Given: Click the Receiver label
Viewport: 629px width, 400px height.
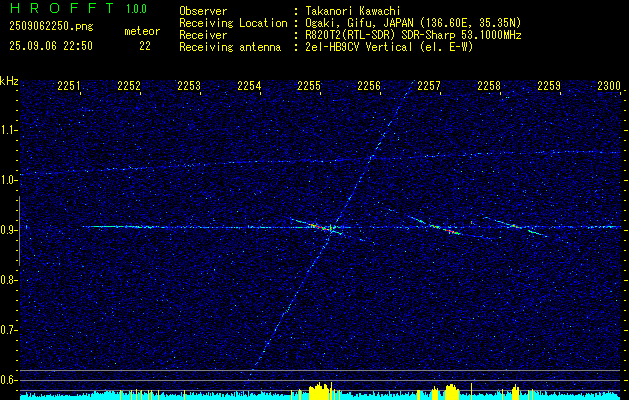Looking at the screenshot, I should point(203,35).
